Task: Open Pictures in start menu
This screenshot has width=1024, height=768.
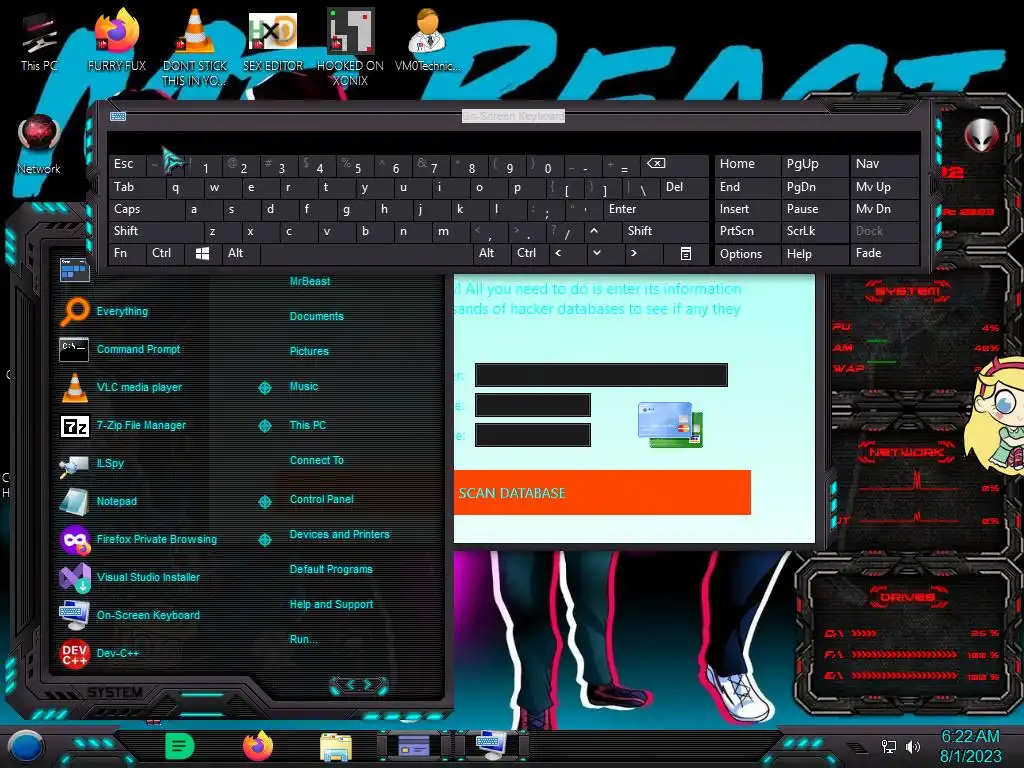Action: (309, 351)
